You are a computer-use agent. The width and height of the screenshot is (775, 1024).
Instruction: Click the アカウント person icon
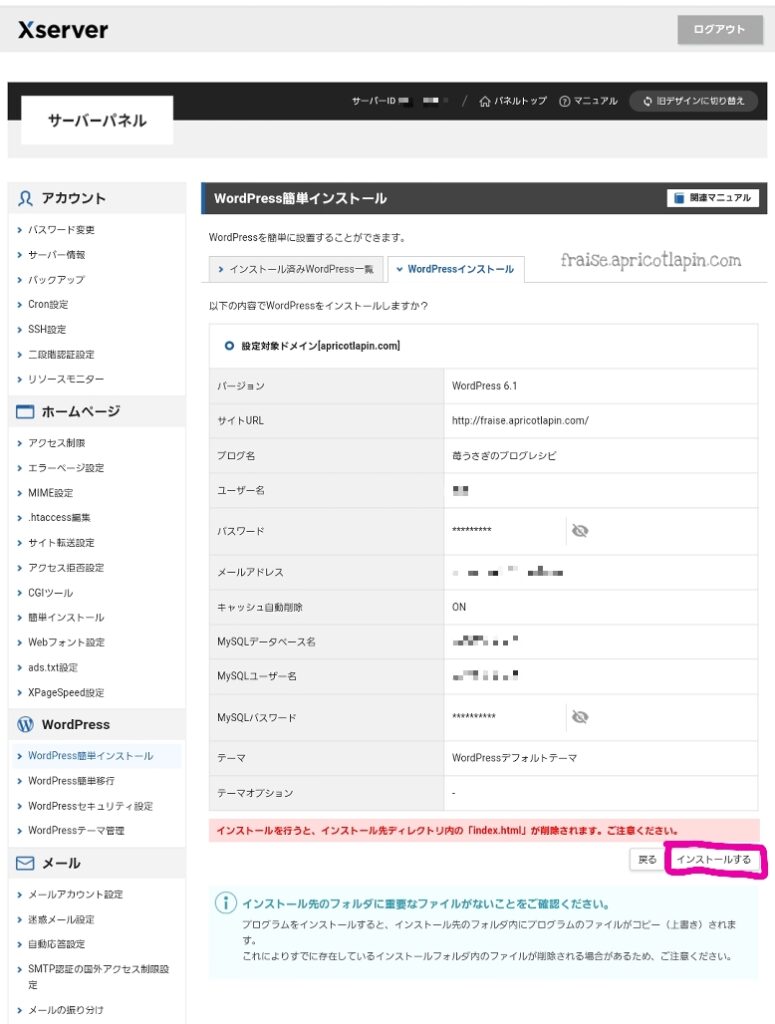[x=25, y=199]
